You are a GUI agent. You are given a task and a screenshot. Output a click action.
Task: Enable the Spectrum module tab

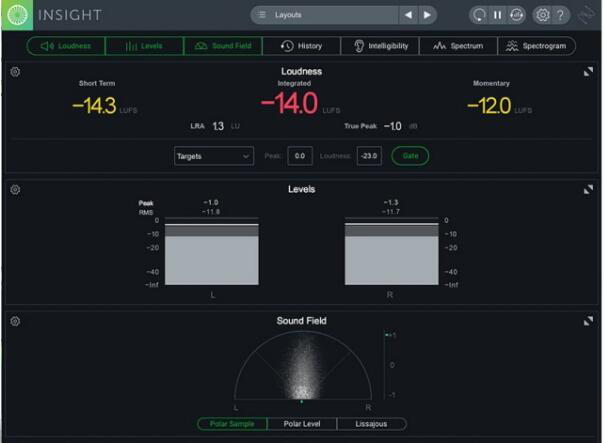click(458, 46)
